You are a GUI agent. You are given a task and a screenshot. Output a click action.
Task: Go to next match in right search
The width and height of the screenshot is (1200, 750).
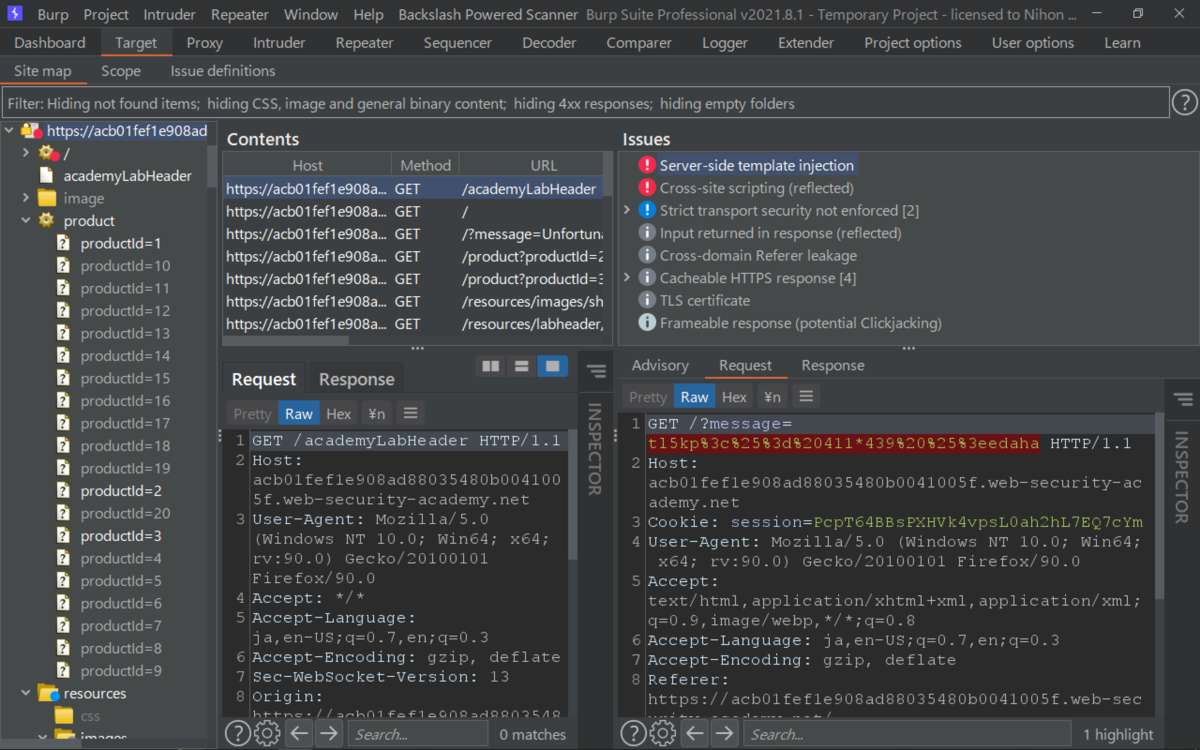pos(724,734)
